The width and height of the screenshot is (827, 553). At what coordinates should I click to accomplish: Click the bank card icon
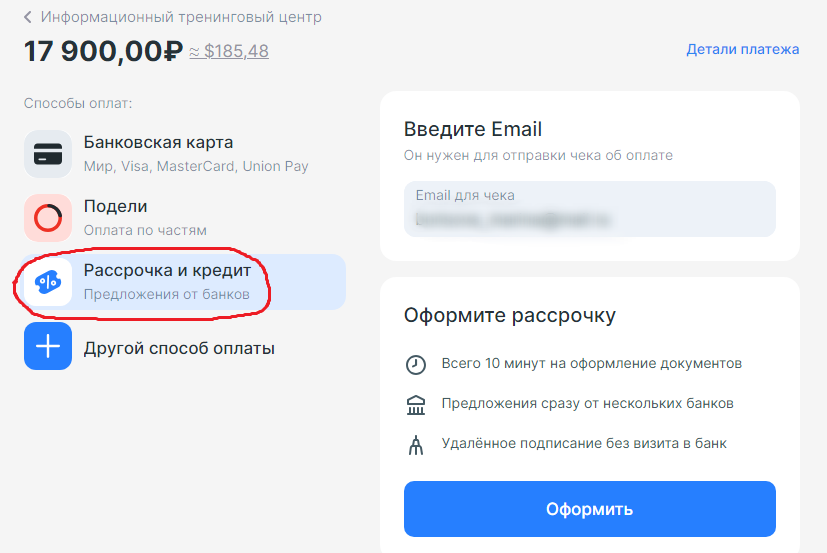tap(48, 154)
